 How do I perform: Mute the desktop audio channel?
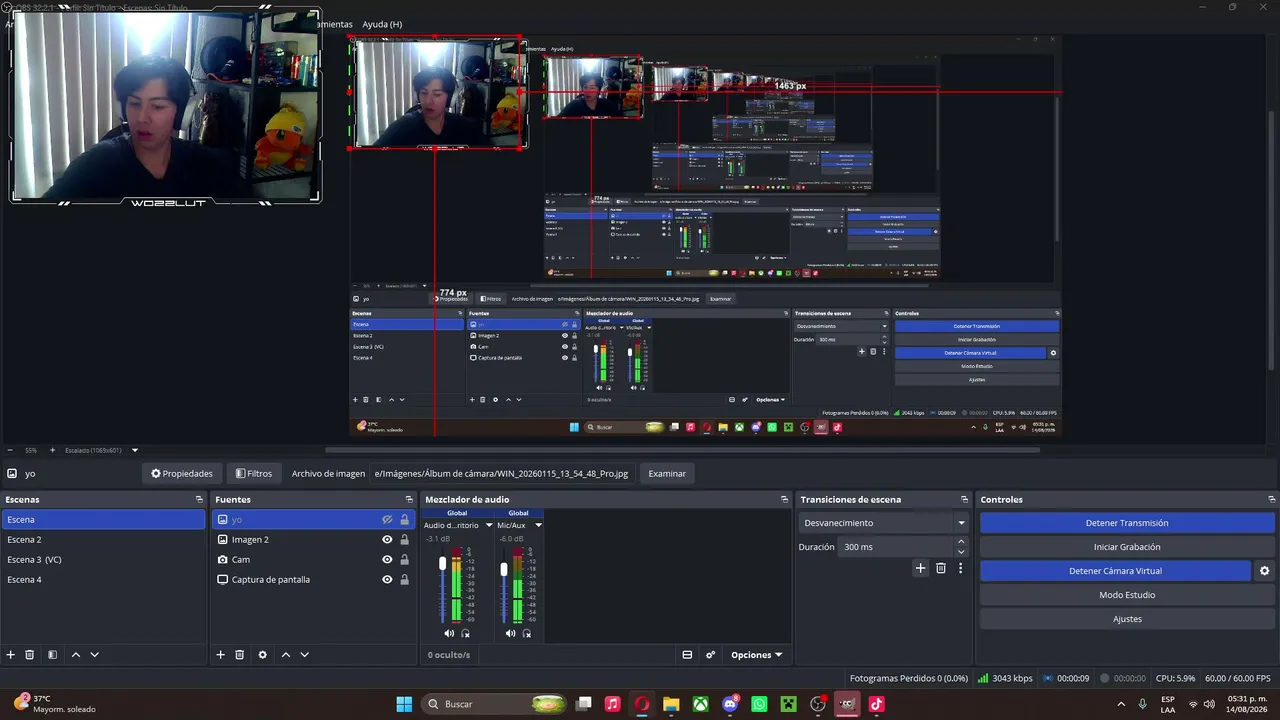[x=449, y=633]
